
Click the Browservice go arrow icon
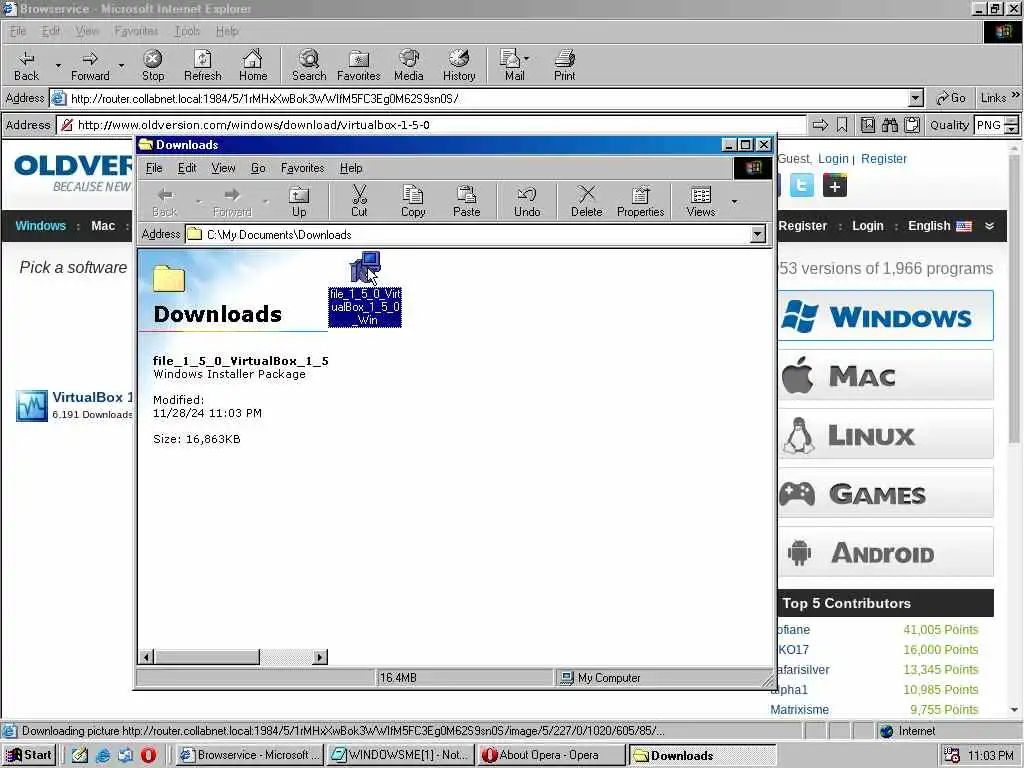click(x=820, y=125)
